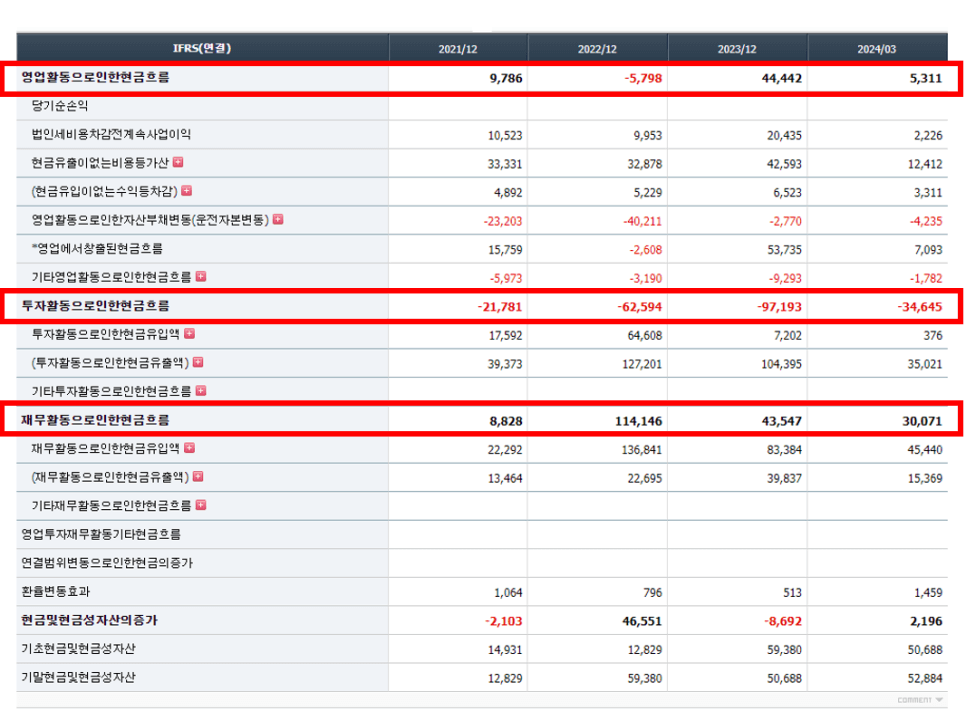Click negative operating cash flow -5,798
Screen dimensions: 966x711
(x=643, y=78)
